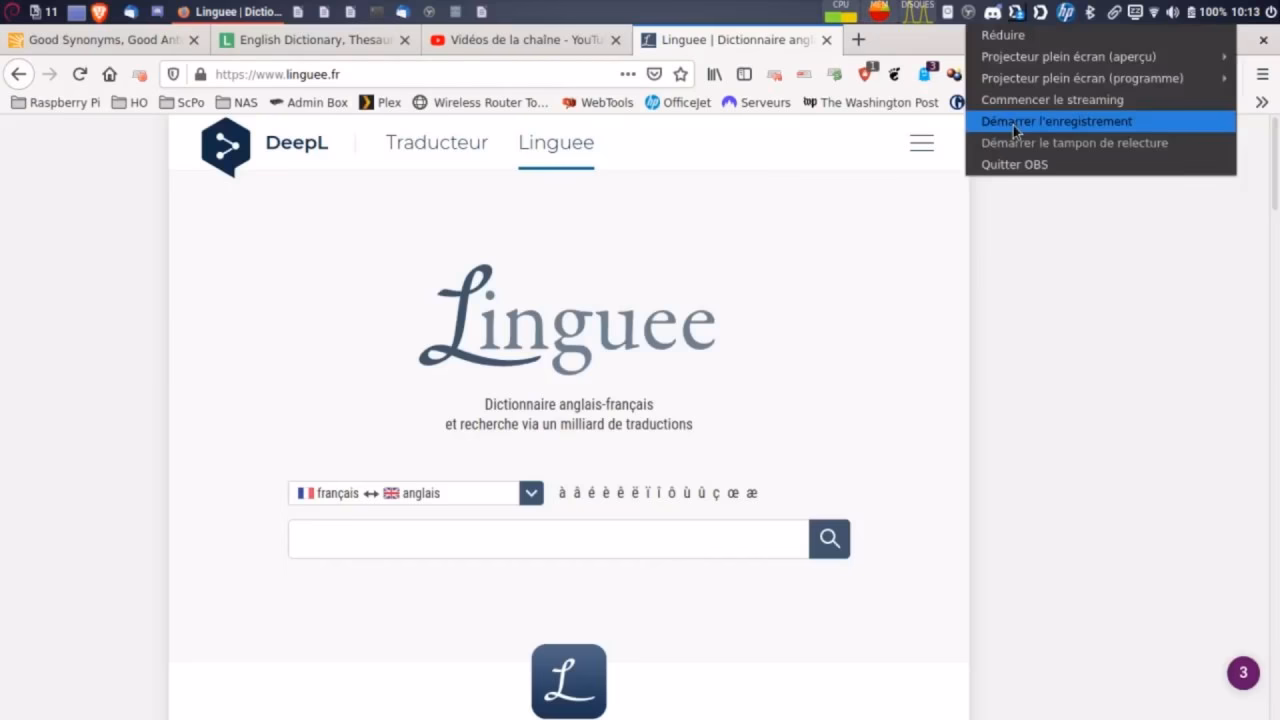The width and height of the screenshot is (1280, 720).
Task: Open the Discord icon in the system tray
Action: point(993,12)
